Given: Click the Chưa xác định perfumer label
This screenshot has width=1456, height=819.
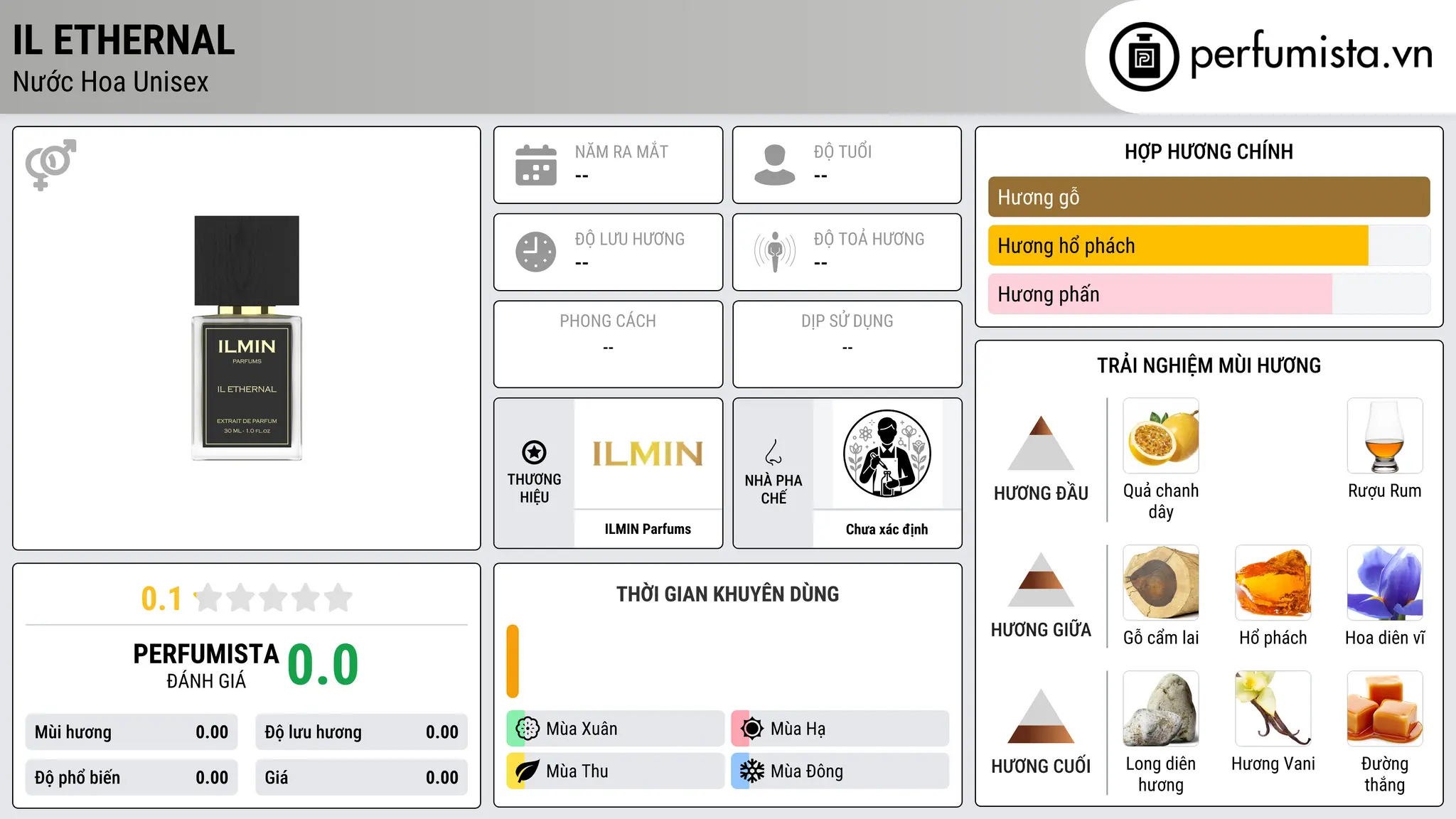Looking at the screenshot, I should (887, 529).
